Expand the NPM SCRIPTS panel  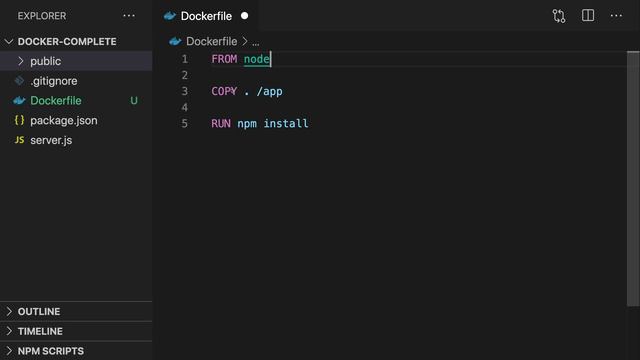pos(9,351)
